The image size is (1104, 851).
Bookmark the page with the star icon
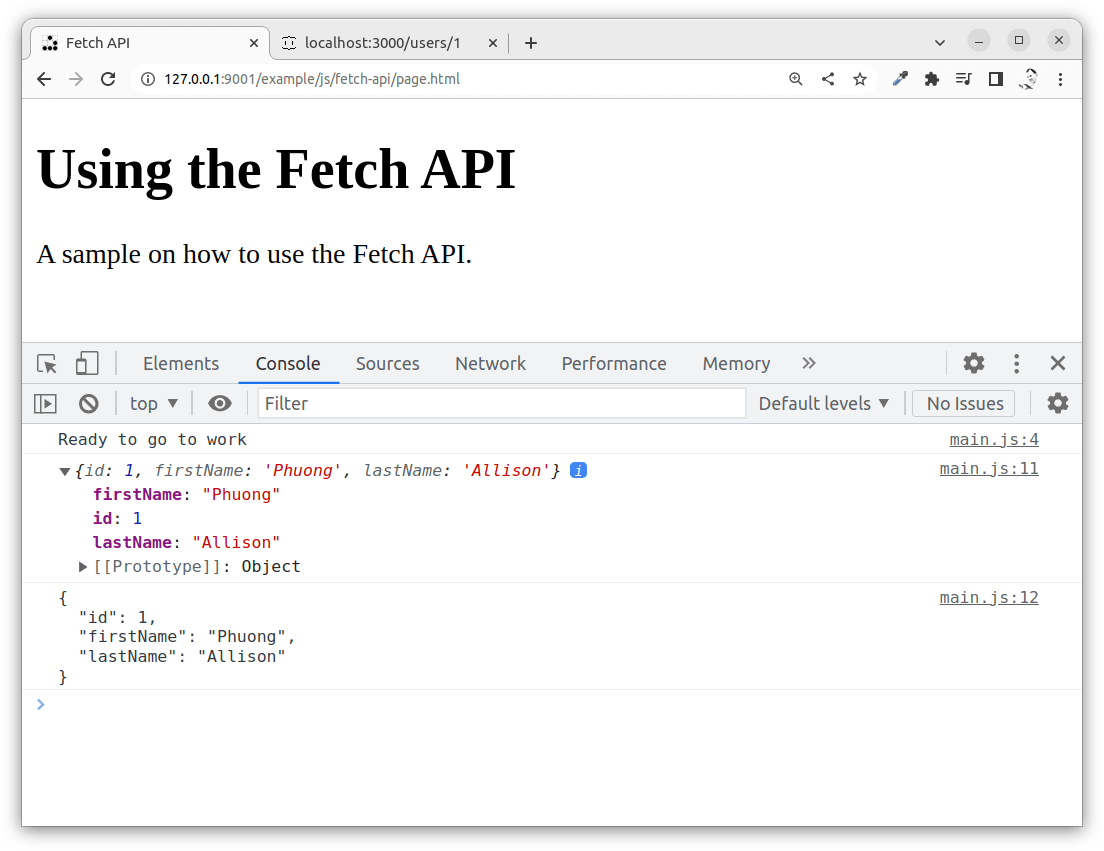click(860, 79)
